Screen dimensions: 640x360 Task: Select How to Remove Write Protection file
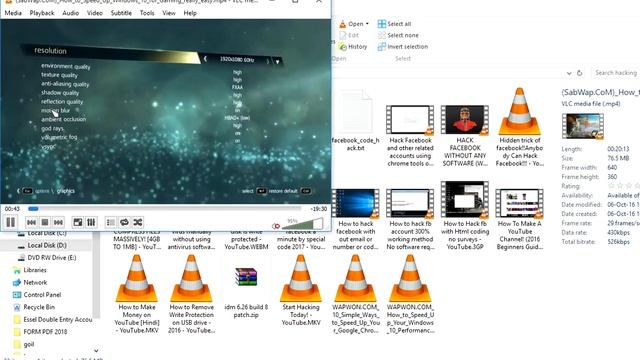tap(191, 294)
